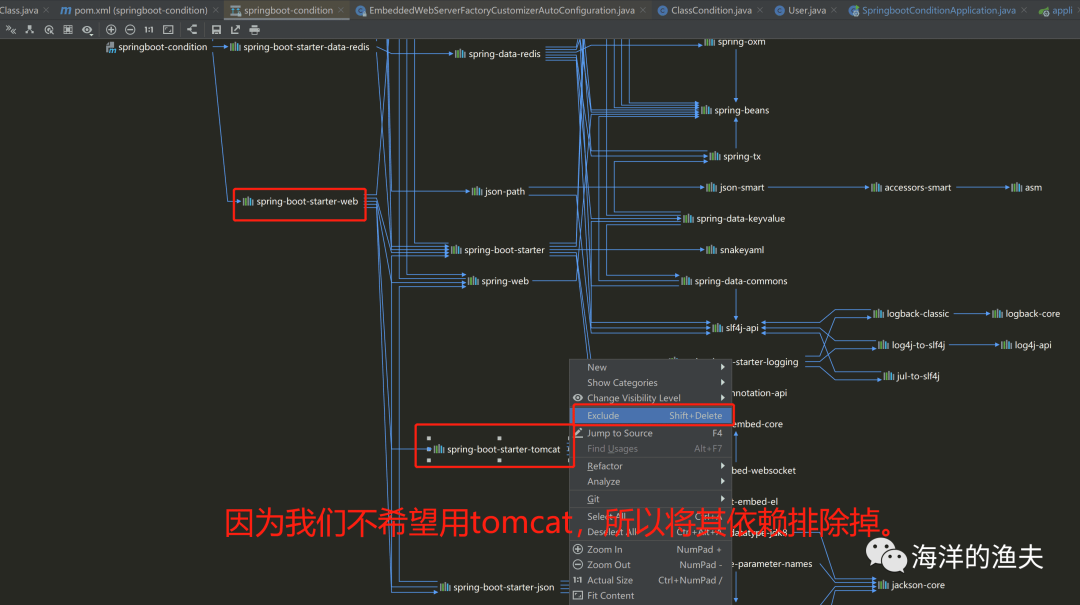Click the toolbar zoom out minus icon
The height and width of the screenshot is (605, 1080).
coord(130,30)
